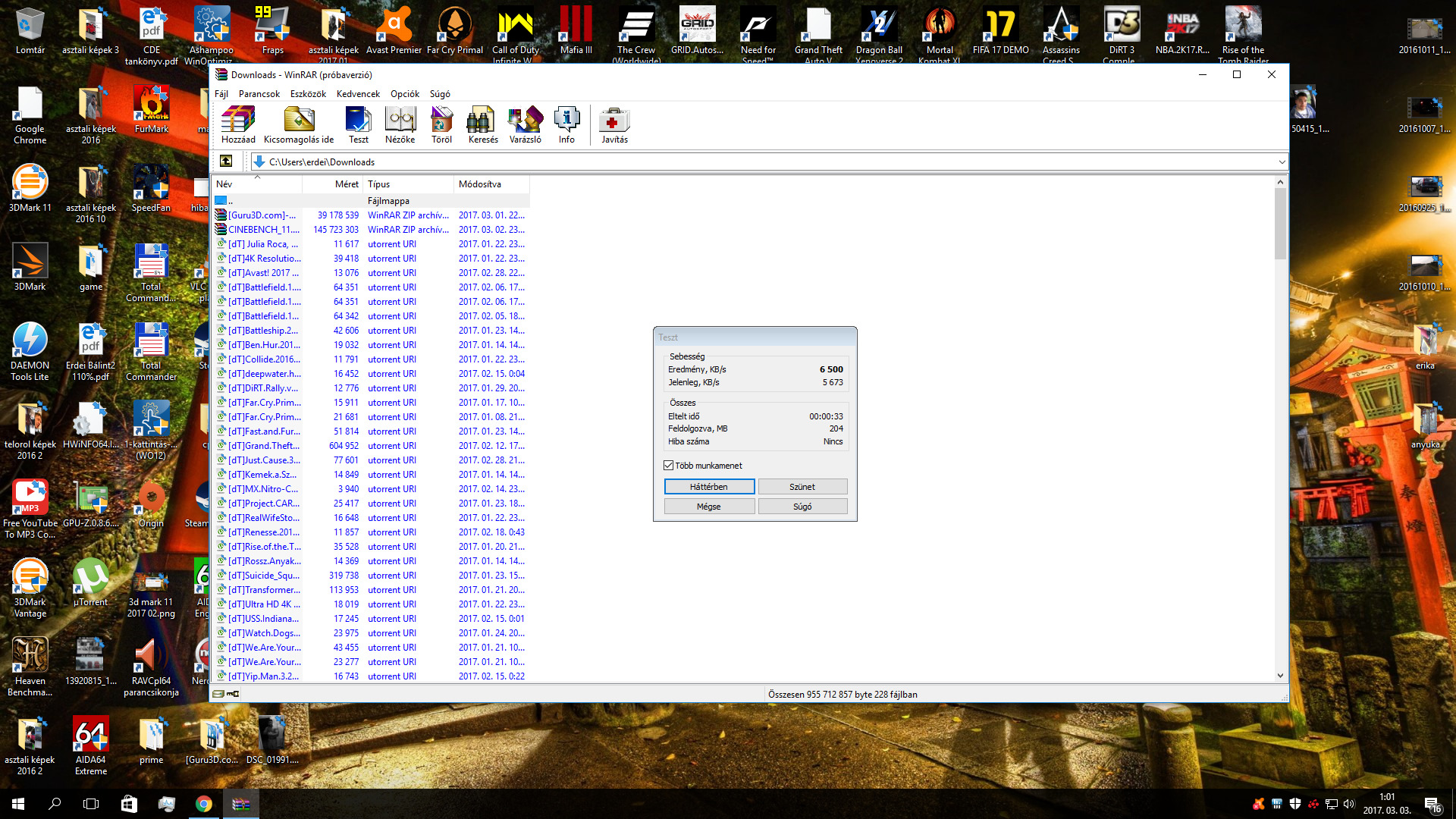
Task: Click the Súgó button in Teszt dialog
Action: 802,507
